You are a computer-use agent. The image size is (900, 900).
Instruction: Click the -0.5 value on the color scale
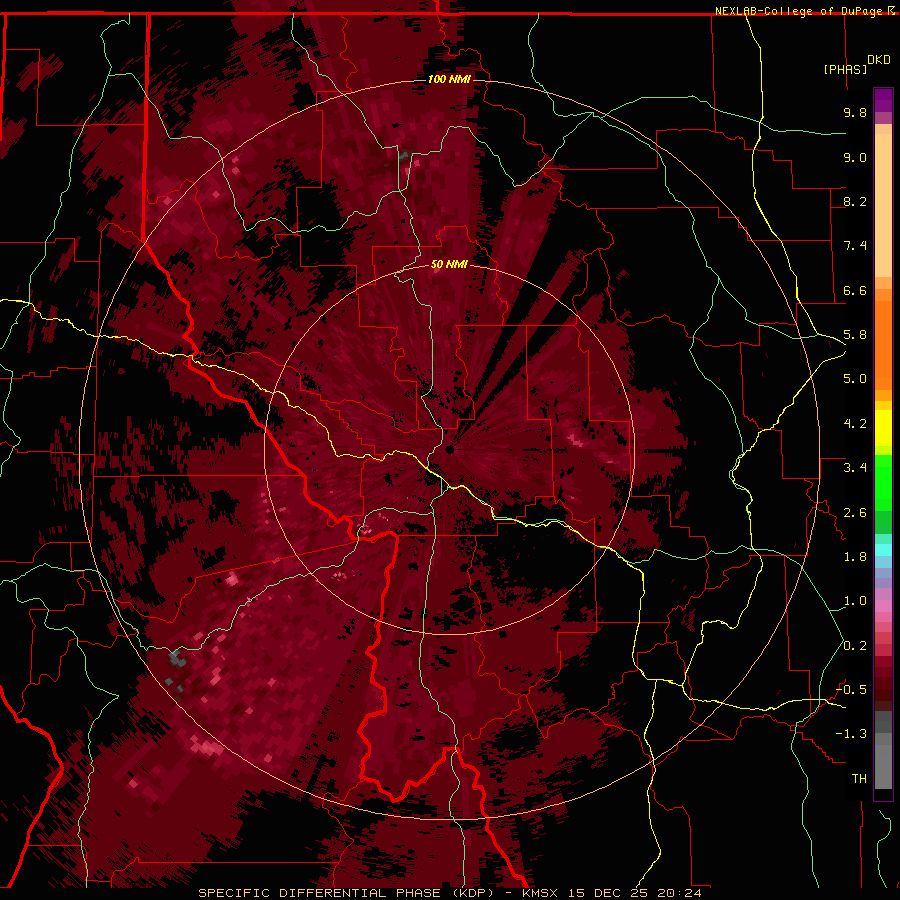coord(851,690)
